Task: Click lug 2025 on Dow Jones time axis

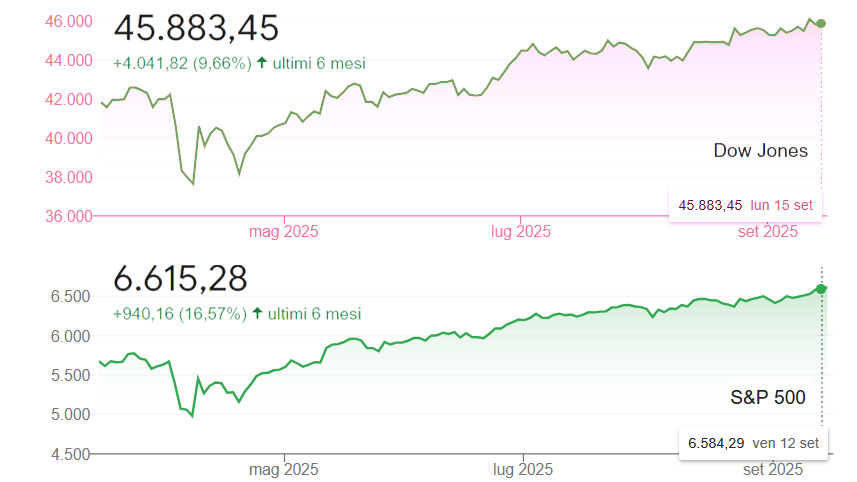Action: [521, 232]
